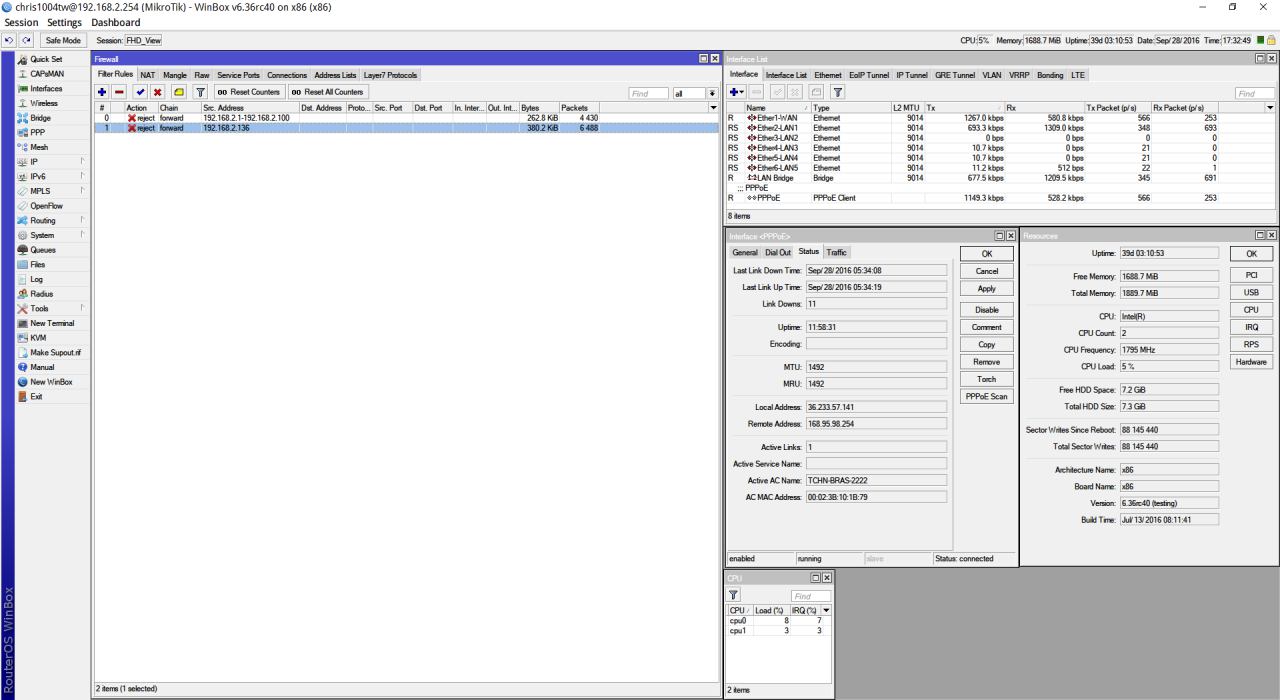Open Interface List columns dropdown arrow
Screen dimensions: 1280x700
[x=1271, y=107]
